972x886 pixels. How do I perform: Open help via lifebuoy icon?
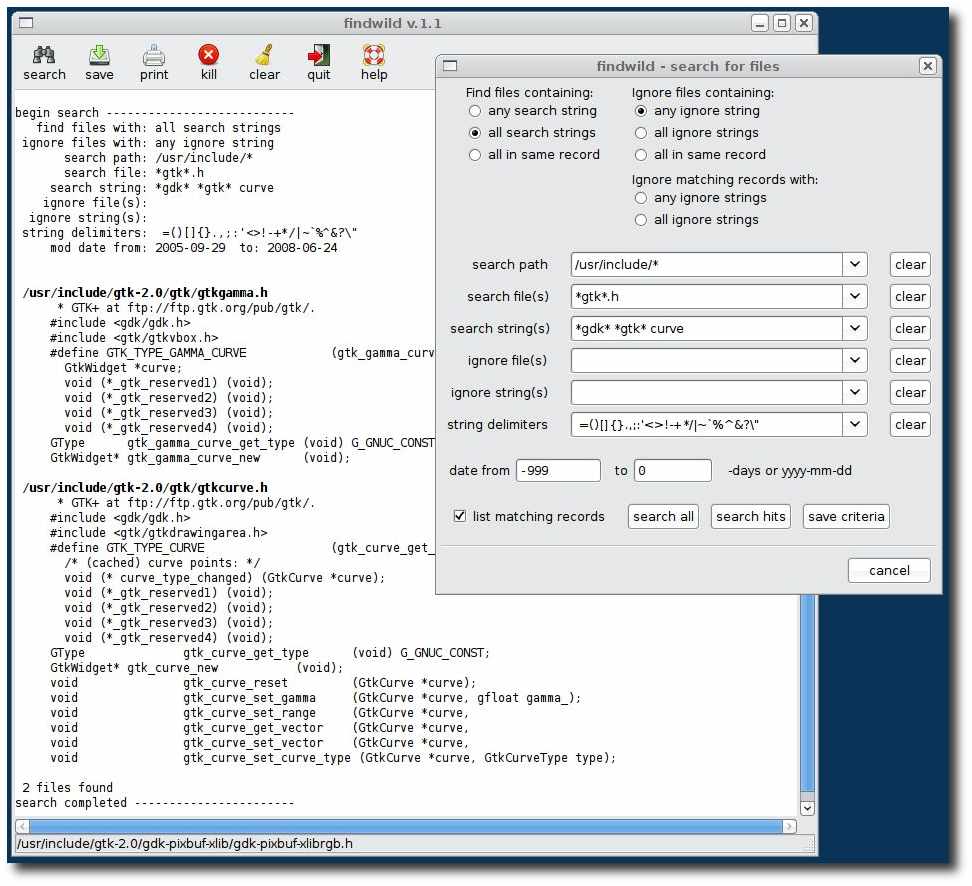pos(374,55)
